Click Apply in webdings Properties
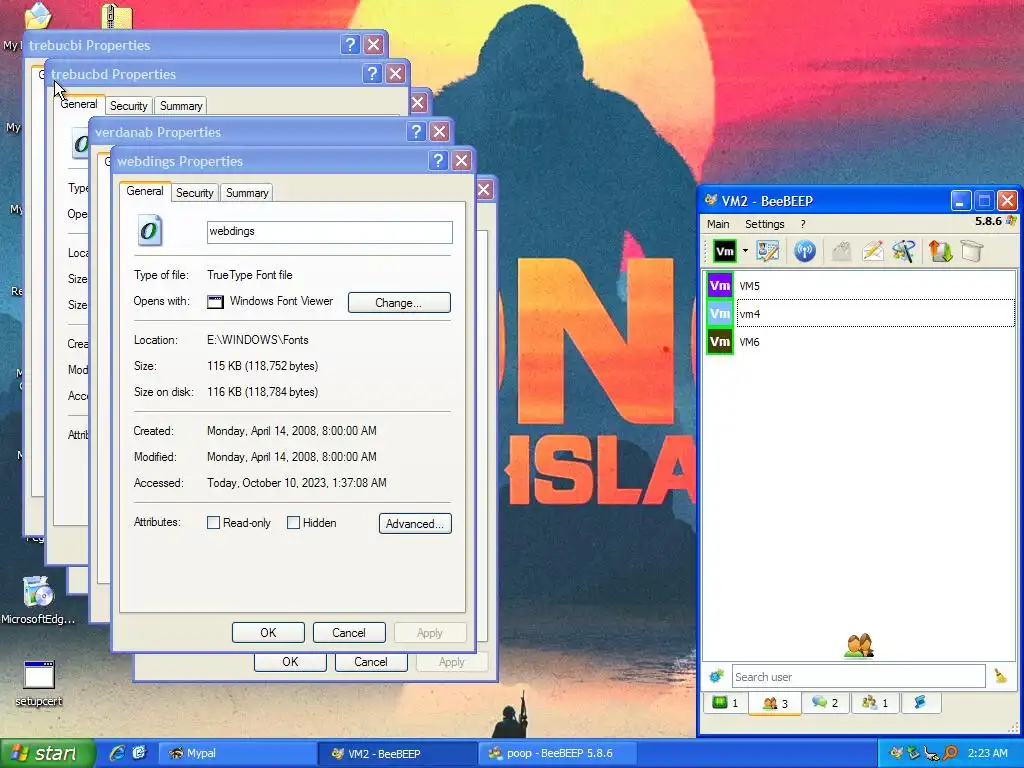The width and height of the screenshot is (1024, 768). 430,632
